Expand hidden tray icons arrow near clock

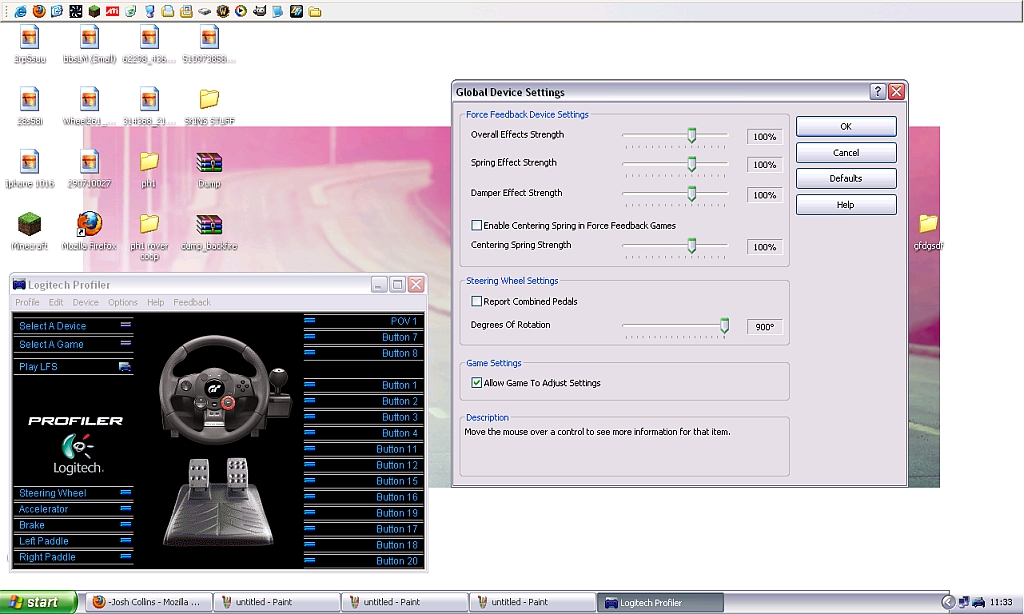pyautogui.click(x=948, y=602)
